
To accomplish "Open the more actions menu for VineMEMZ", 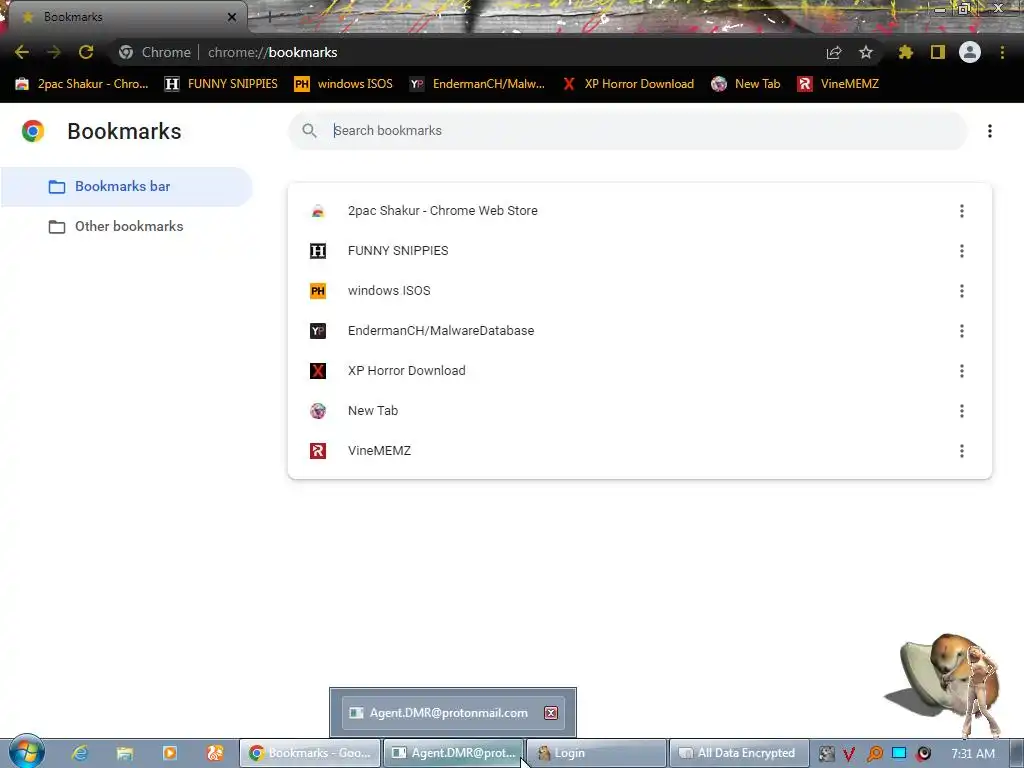I will (x=962, y=451).
